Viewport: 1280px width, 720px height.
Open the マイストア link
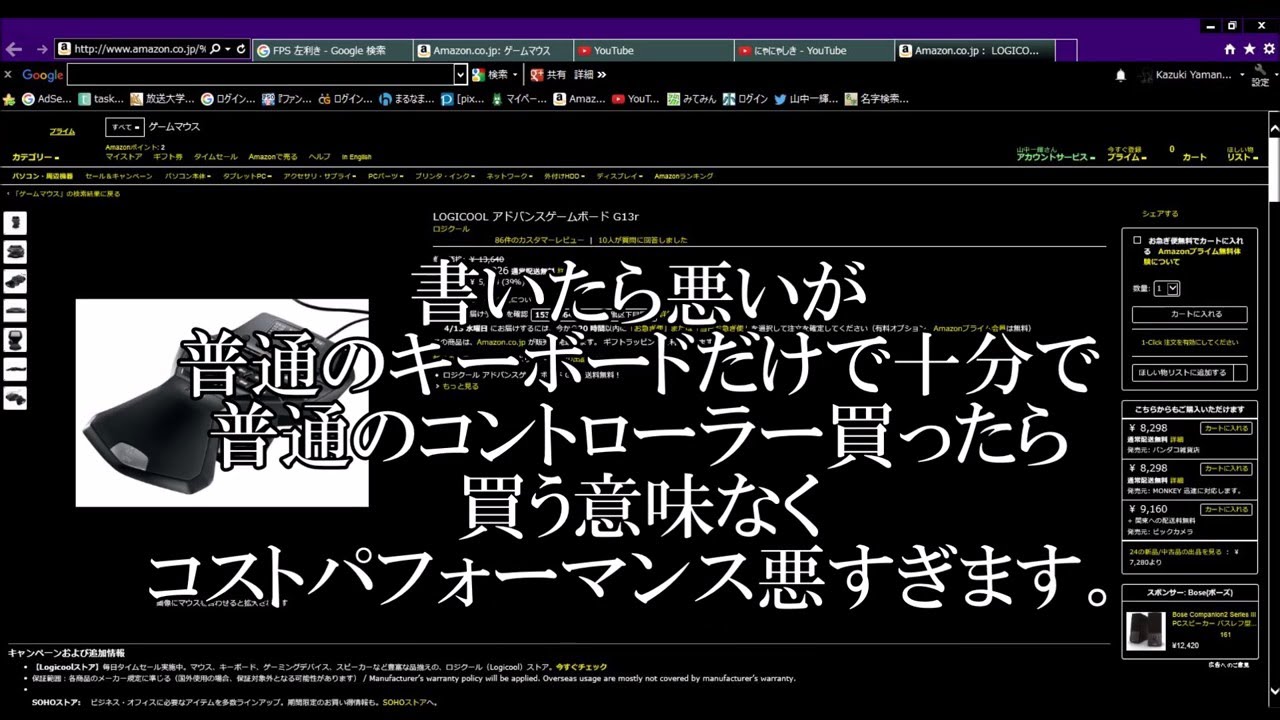124,157
